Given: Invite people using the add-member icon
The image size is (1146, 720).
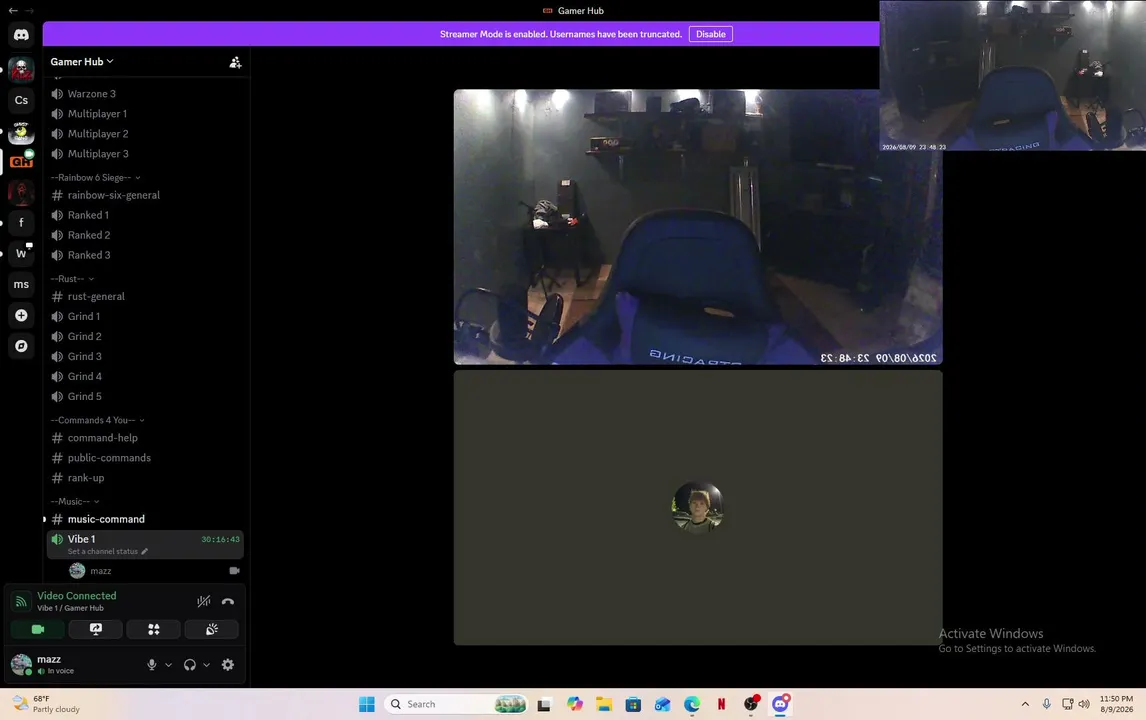Looking at the screenshot, I should tap(235, 63).
